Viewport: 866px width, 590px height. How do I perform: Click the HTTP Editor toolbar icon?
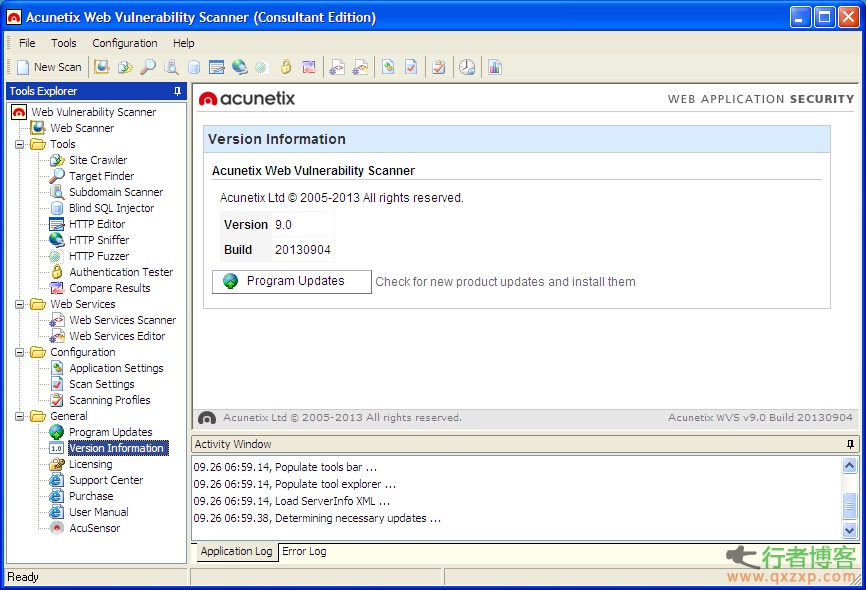coord(216,67)
